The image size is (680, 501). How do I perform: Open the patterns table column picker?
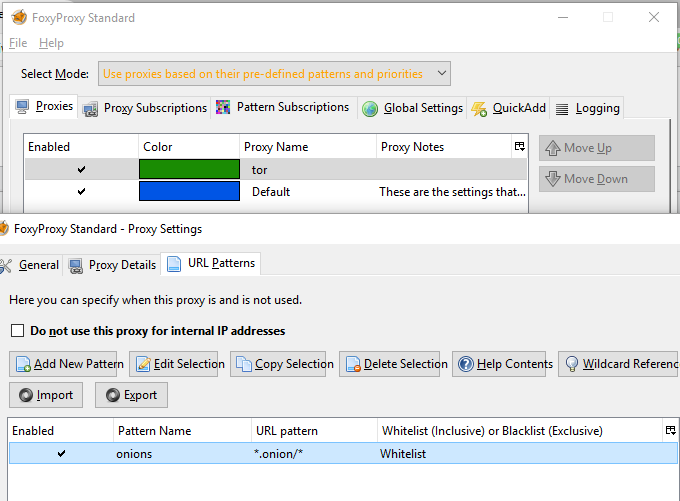tap(670, 430)
